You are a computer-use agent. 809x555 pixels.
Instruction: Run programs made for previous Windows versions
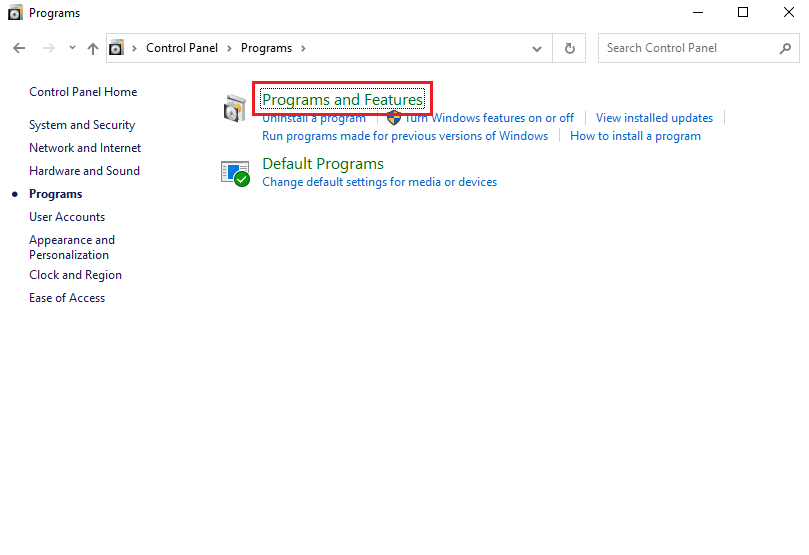[x=405, y=136]
